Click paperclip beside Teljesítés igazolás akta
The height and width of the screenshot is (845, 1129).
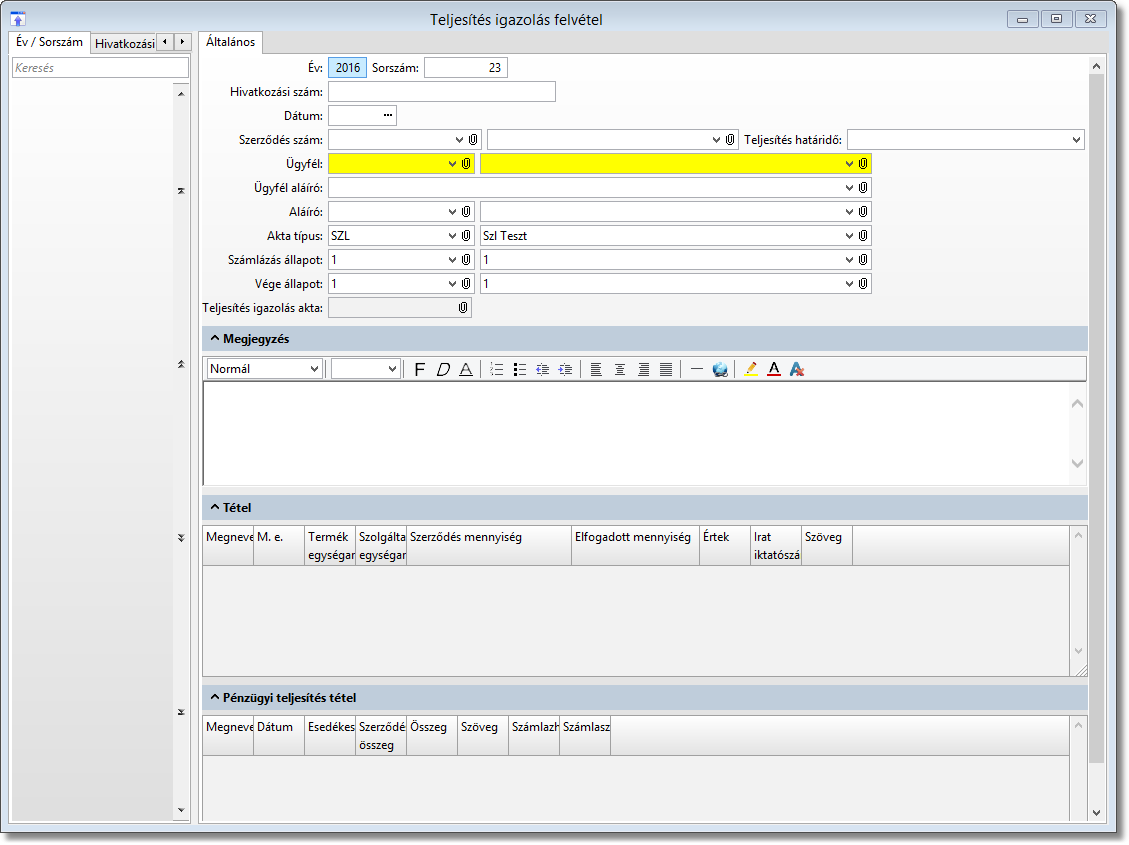click(463, 308)
